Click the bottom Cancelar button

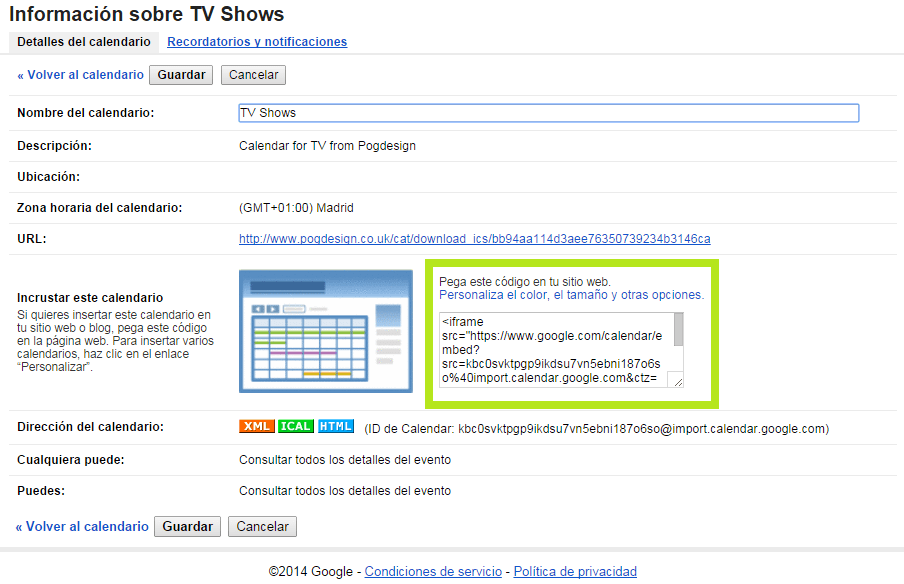pos(262,526)
